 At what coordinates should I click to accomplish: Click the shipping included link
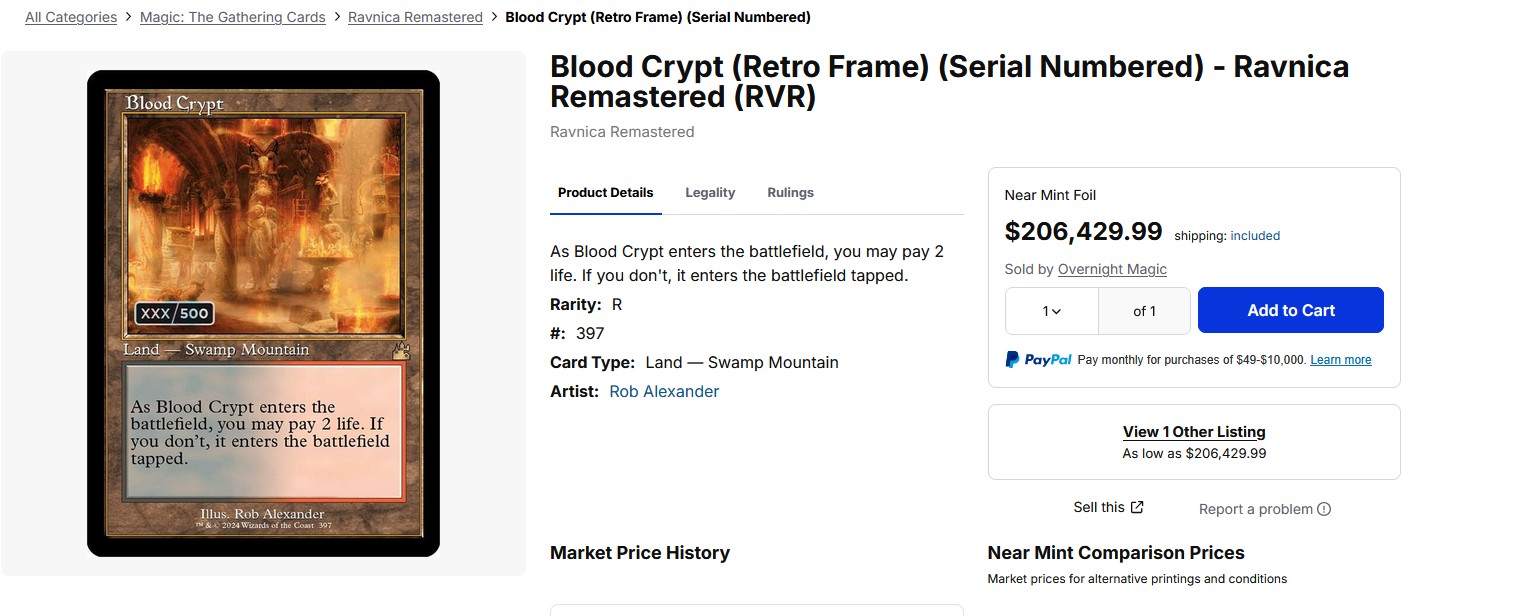tap(1255, 236)
